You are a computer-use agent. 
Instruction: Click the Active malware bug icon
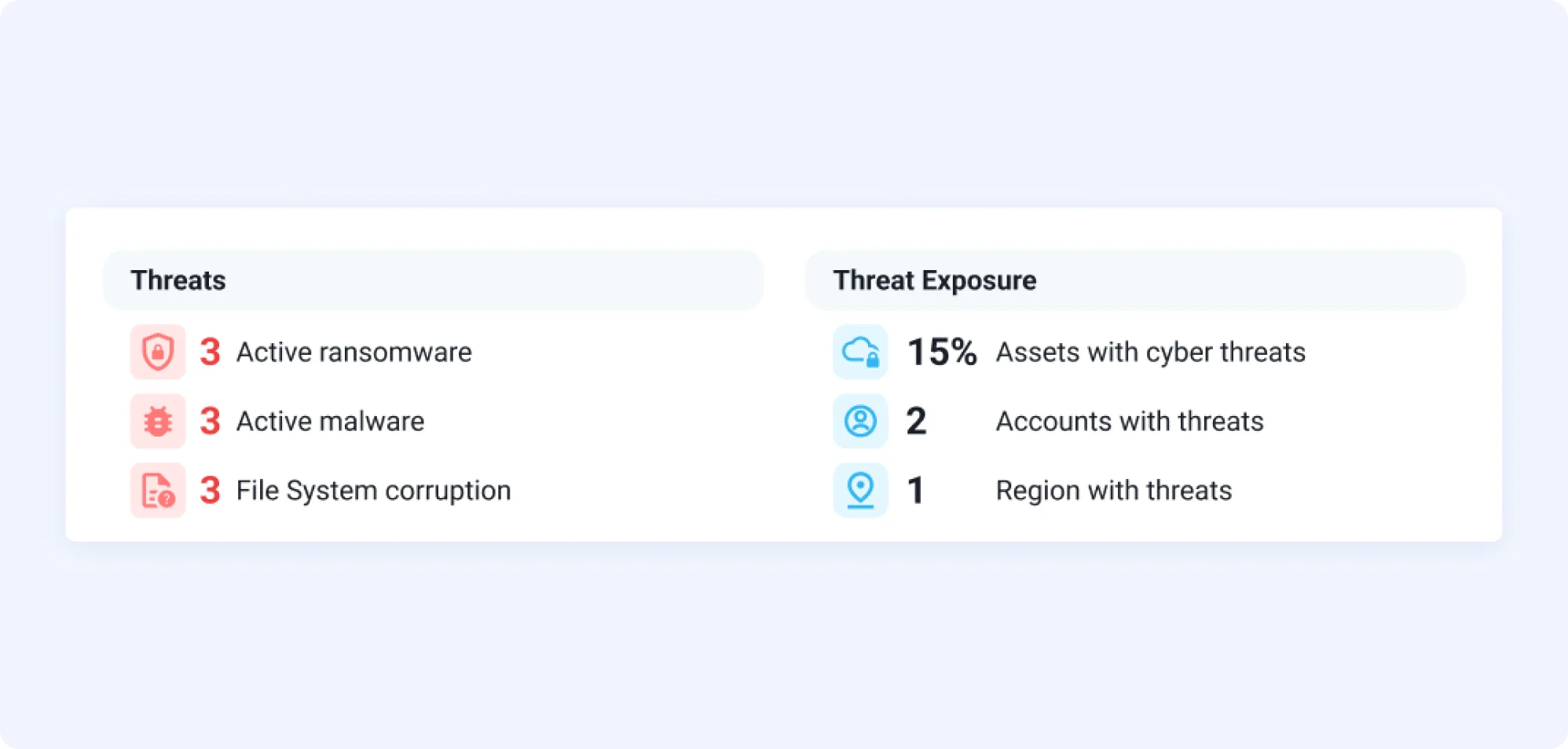pyautogui.click(x=158, y=421)
